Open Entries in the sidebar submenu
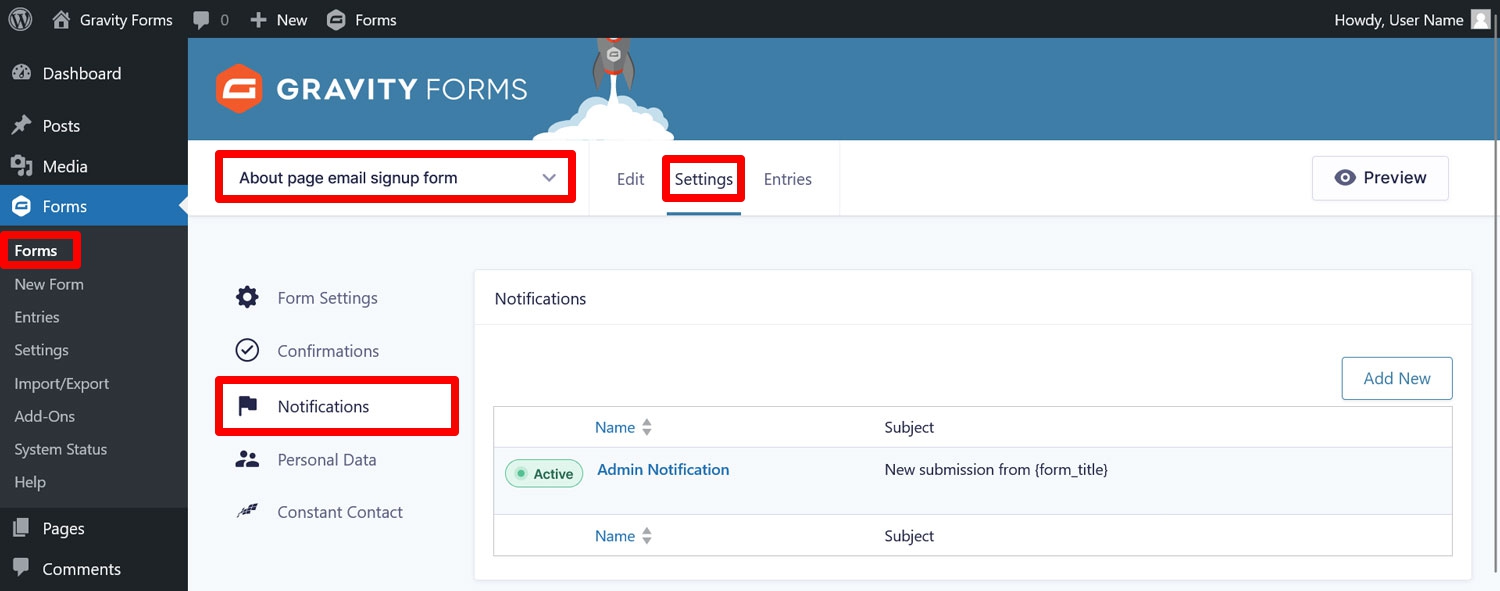The width and height of the screenshot is (1500, 591). coord(37,317)
